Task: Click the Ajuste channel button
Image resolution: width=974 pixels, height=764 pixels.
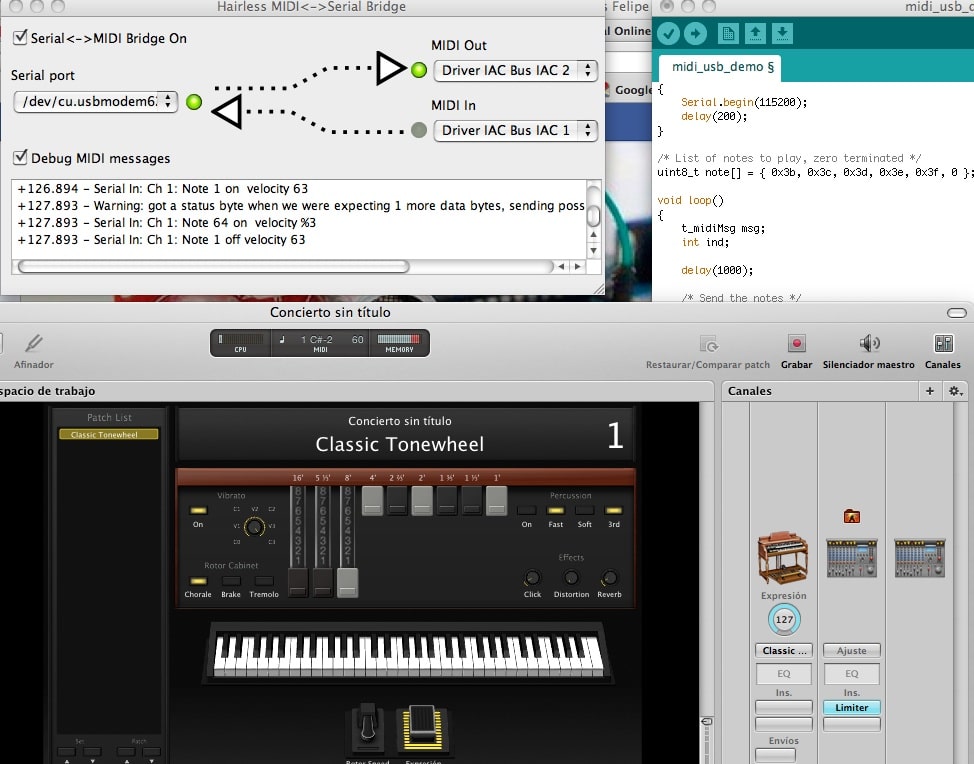Action: 852,650
